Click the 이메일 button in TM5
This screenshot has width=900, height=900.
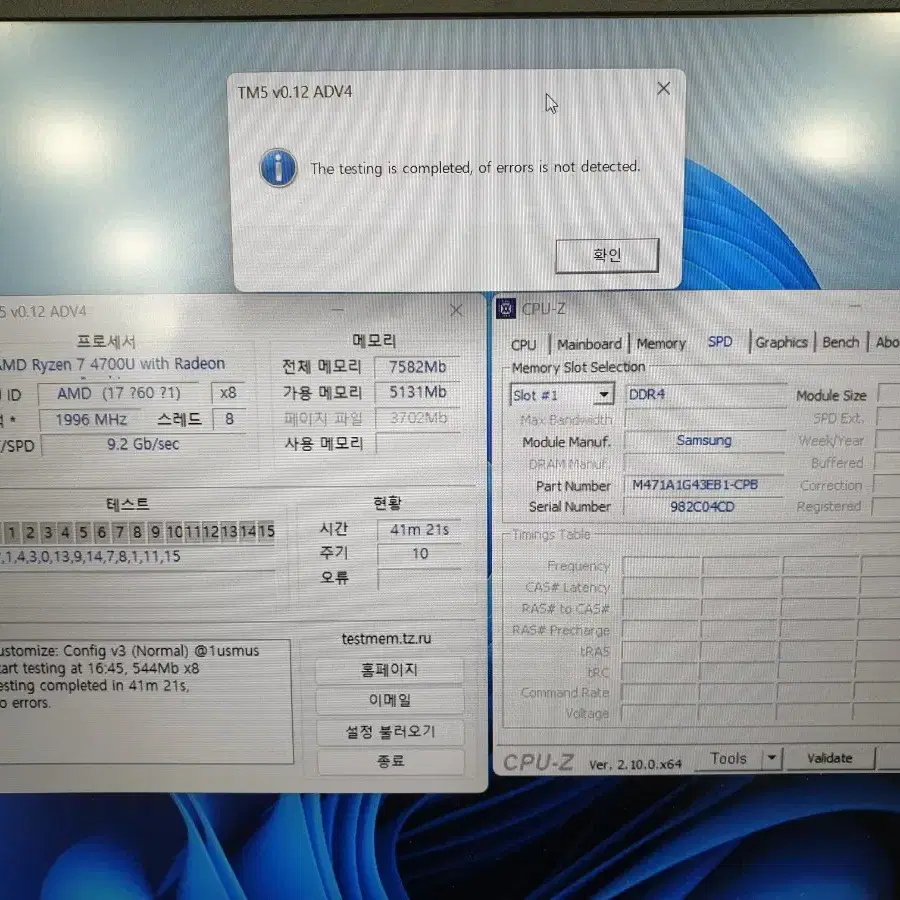[x=390, y=700]
